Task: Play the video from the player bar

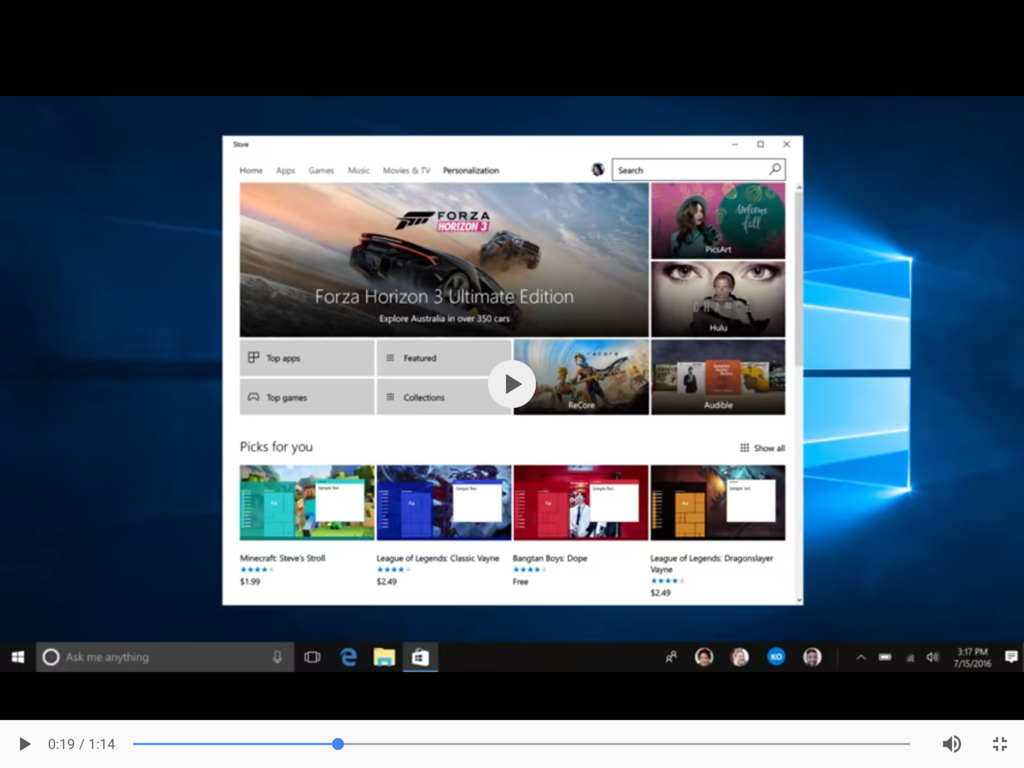Action: click(x=25, y=744)
